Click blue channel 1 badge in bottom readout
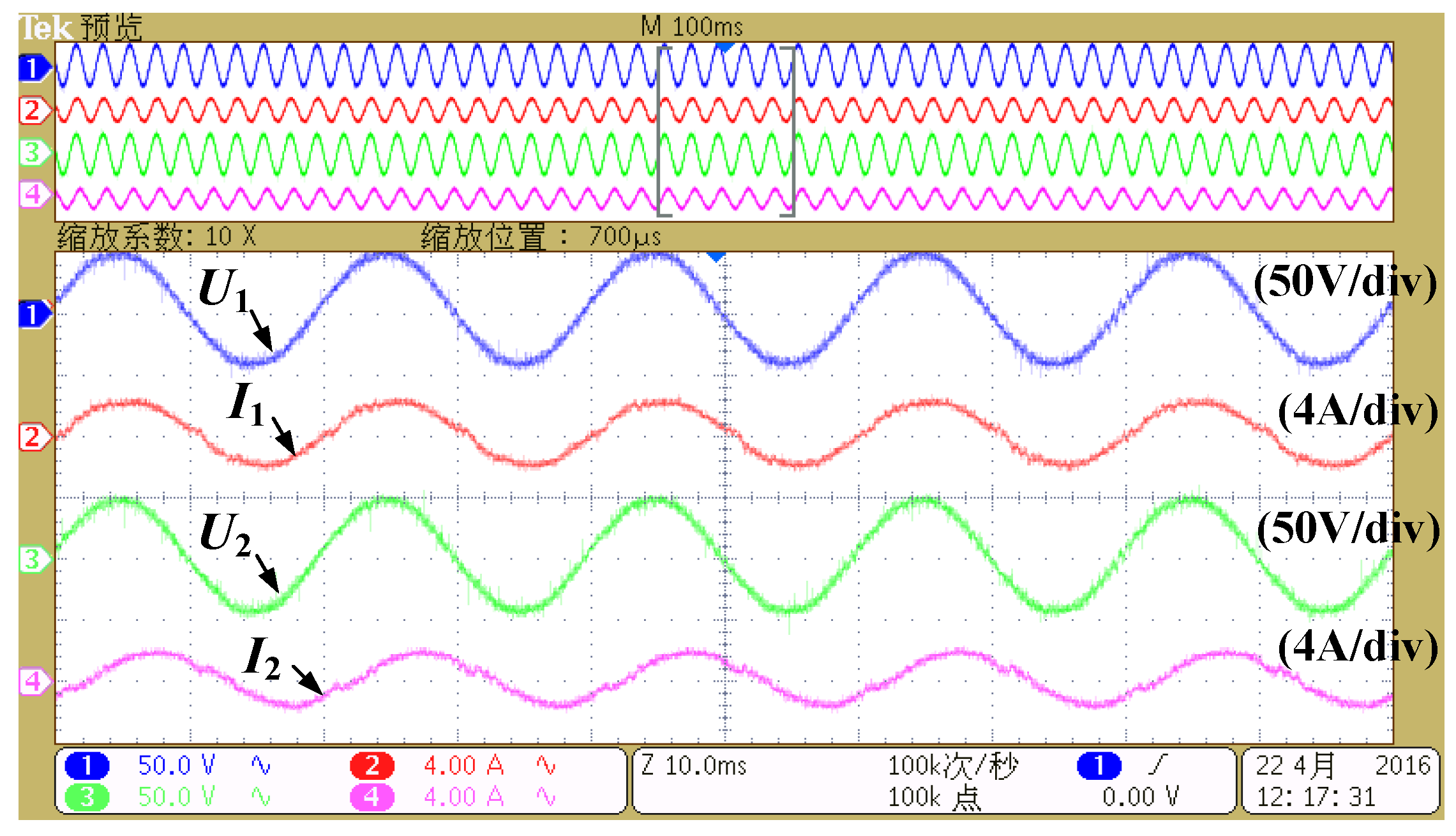 (87, 765)
